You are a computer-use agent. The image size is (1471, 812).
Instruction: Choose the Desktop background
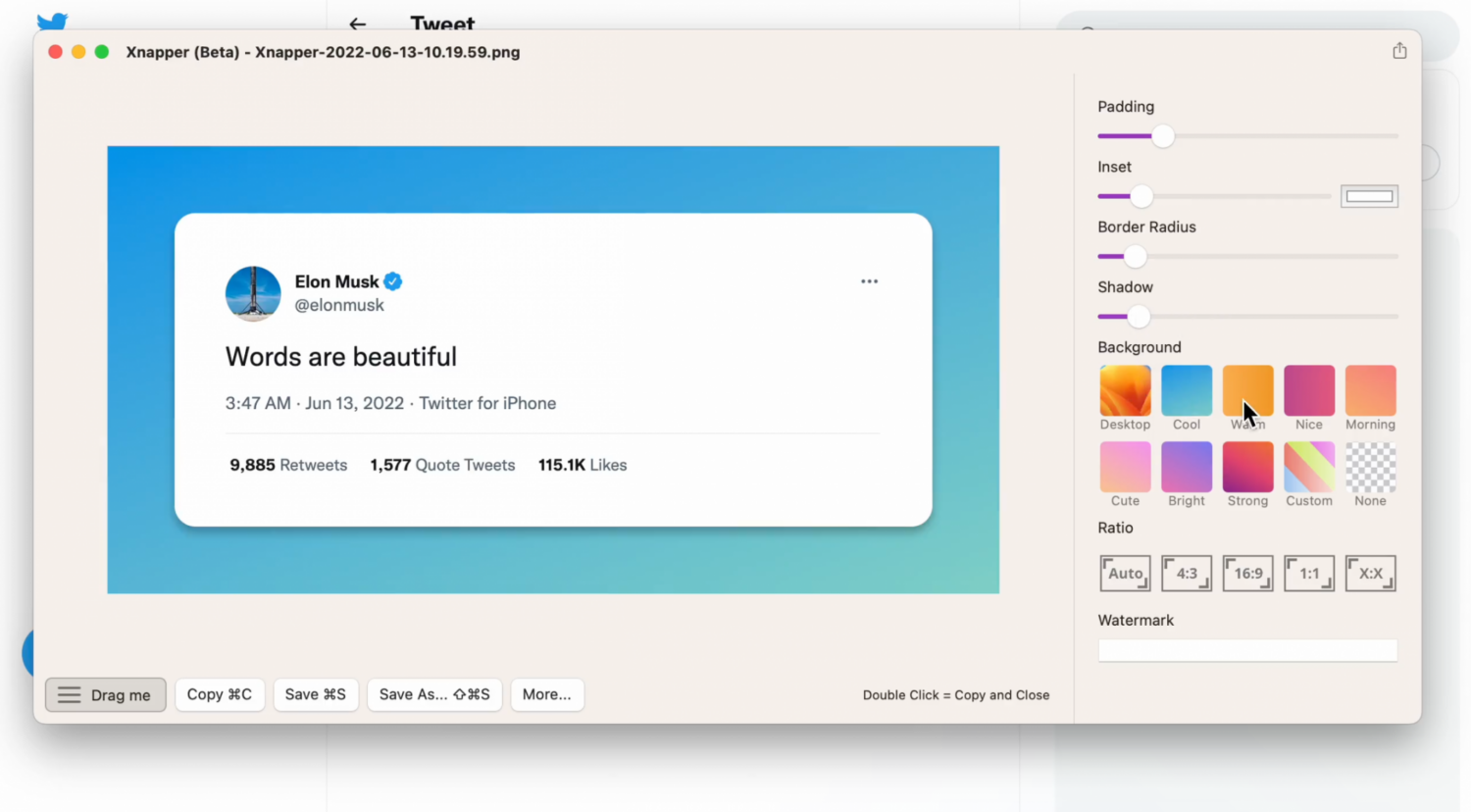coord(1125,390)
